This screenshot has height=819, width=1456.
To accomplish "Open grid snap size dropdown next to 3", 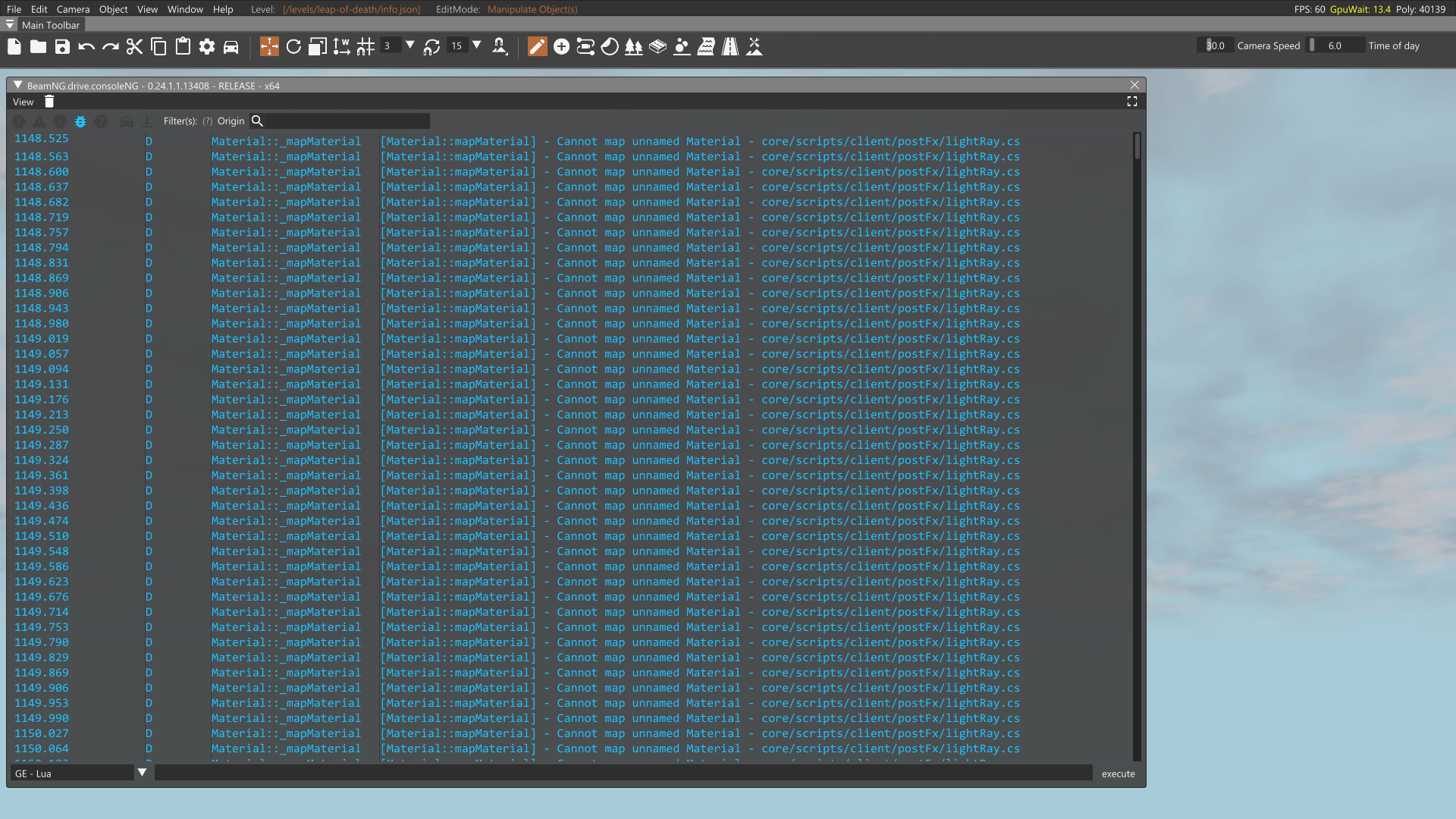I will pyautogui.click(x=410, y=45).
